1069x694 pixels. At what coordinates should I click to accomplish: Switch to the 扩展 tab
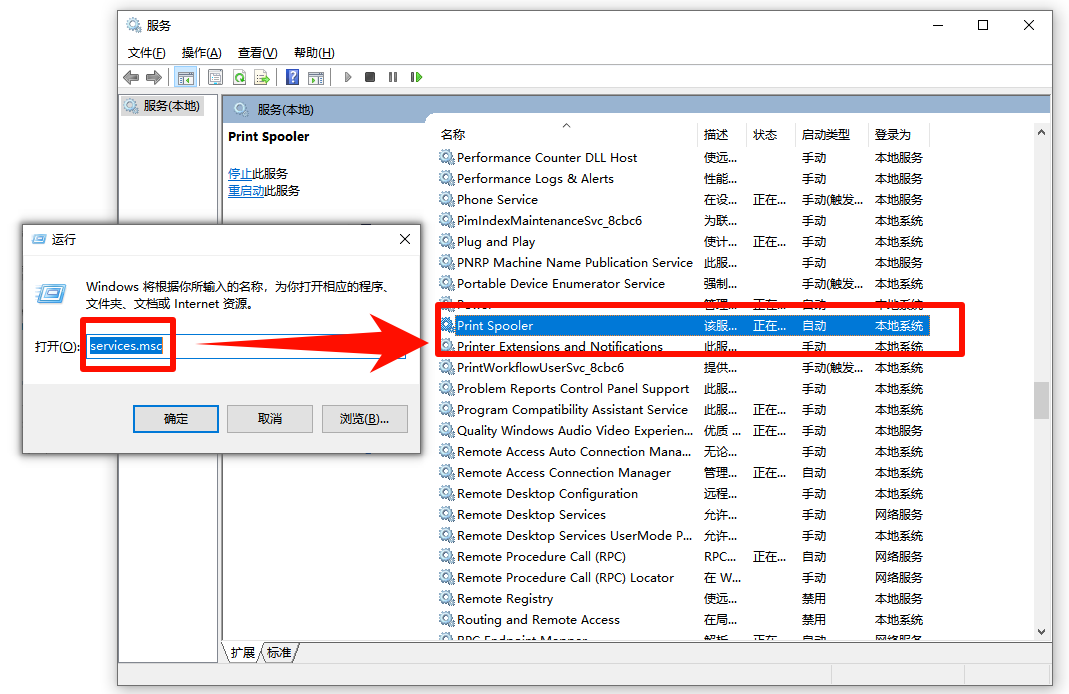[242, 652]
